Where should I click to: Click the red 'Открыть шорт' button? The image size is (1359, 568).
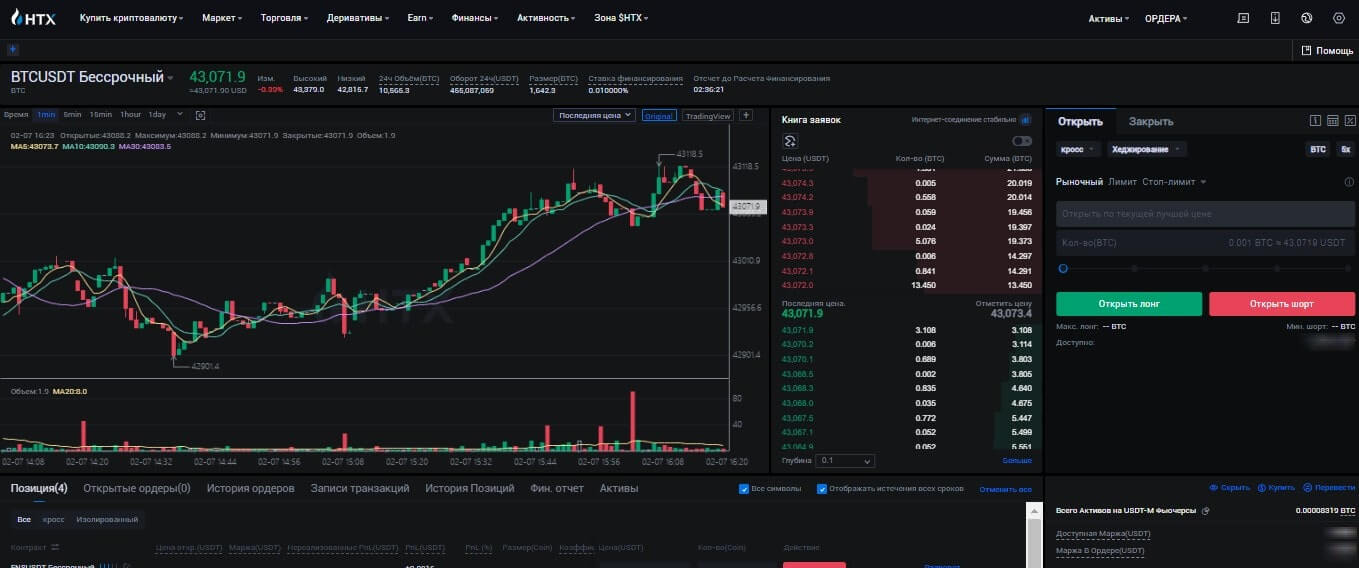(1282, 304)
